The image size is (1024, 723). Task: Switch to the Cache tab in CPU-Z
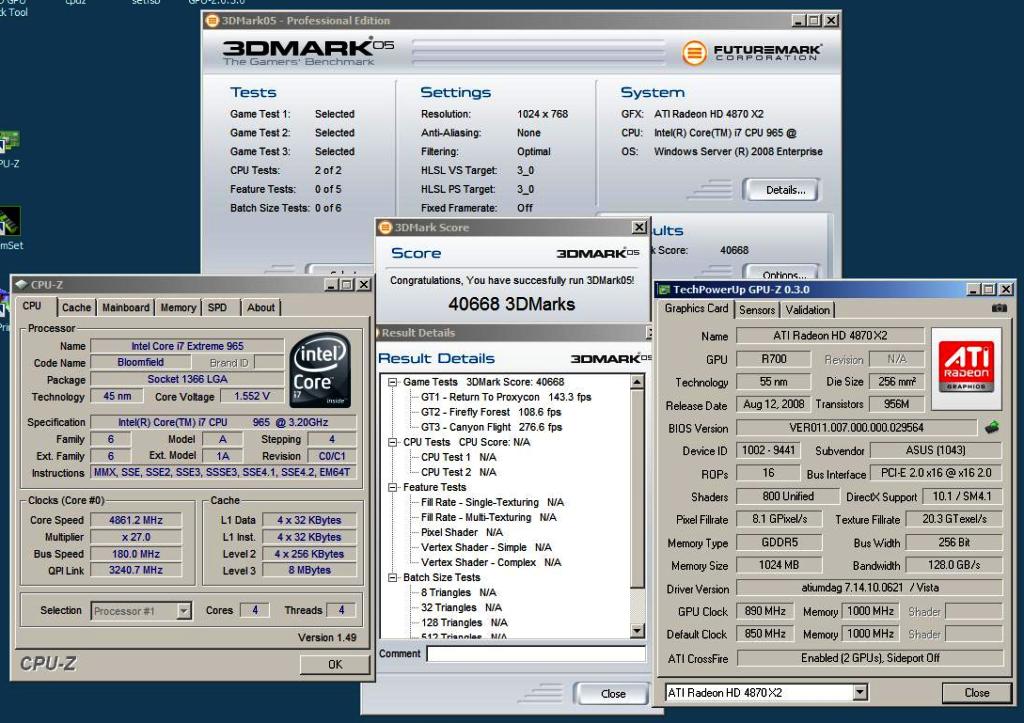pyautogui.click(x=76, y=307)
